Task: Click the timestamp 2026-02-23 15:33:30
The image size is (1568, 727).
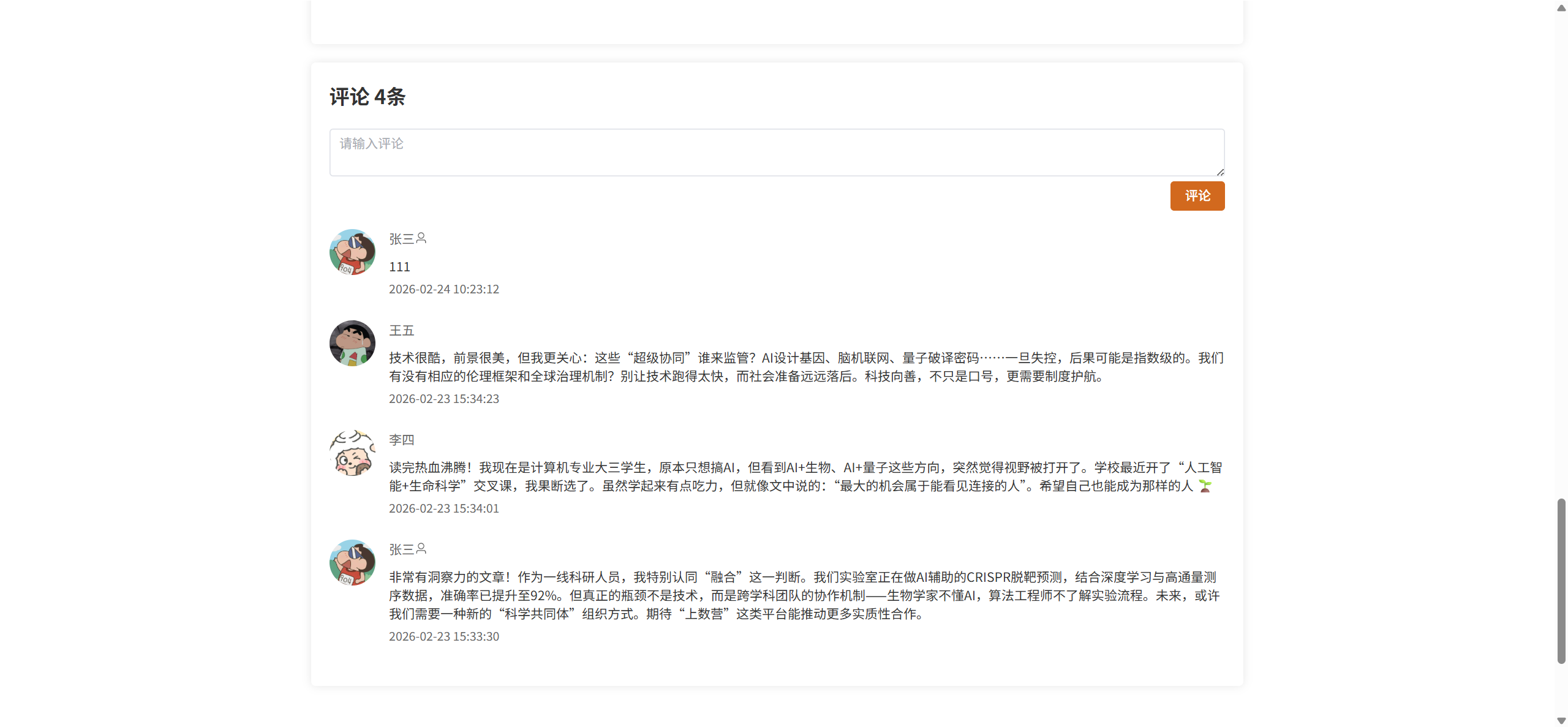Action: (443, 636)
